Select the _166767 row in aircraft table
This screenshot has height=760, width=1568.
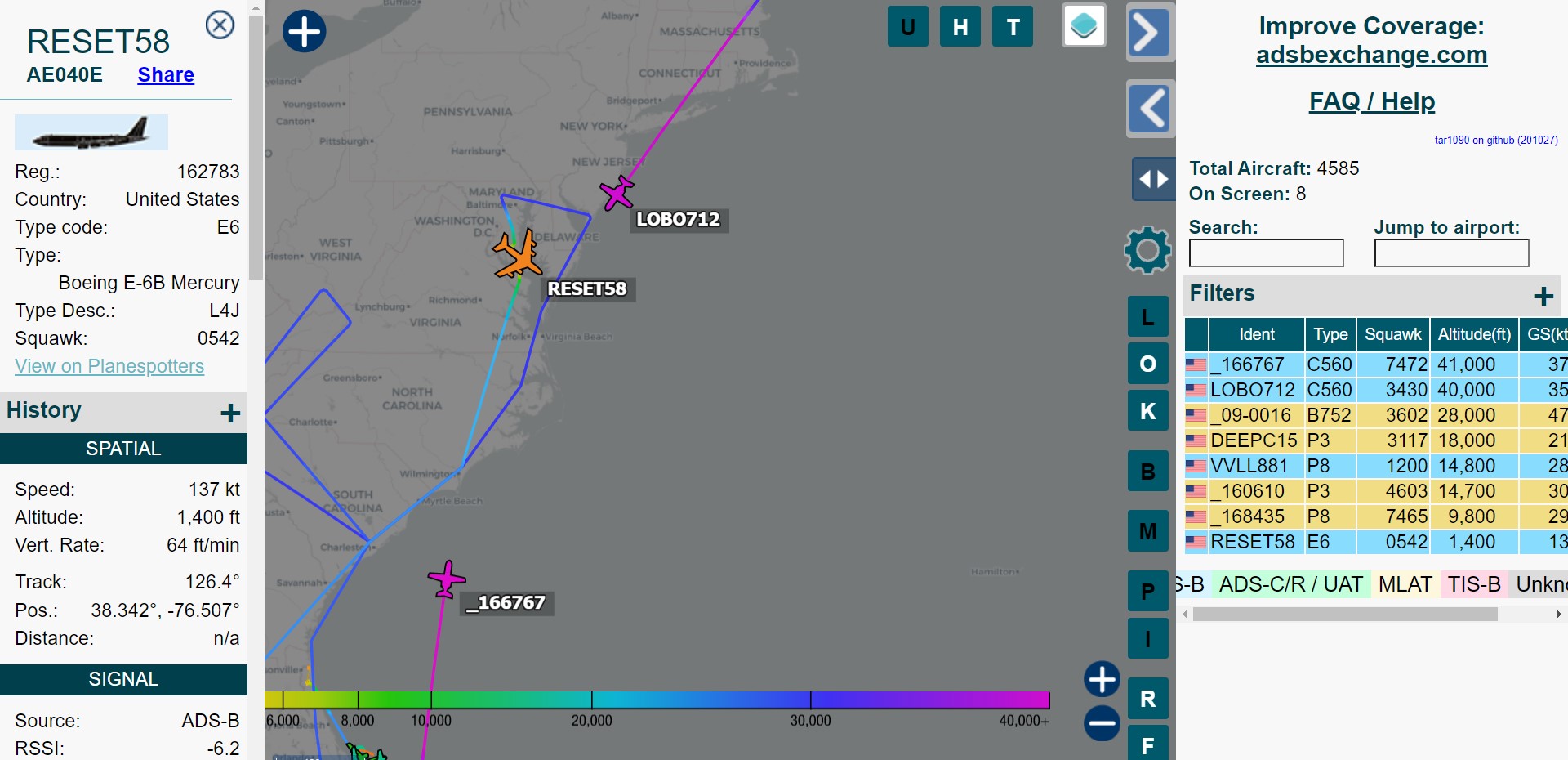coord(1376,364)
